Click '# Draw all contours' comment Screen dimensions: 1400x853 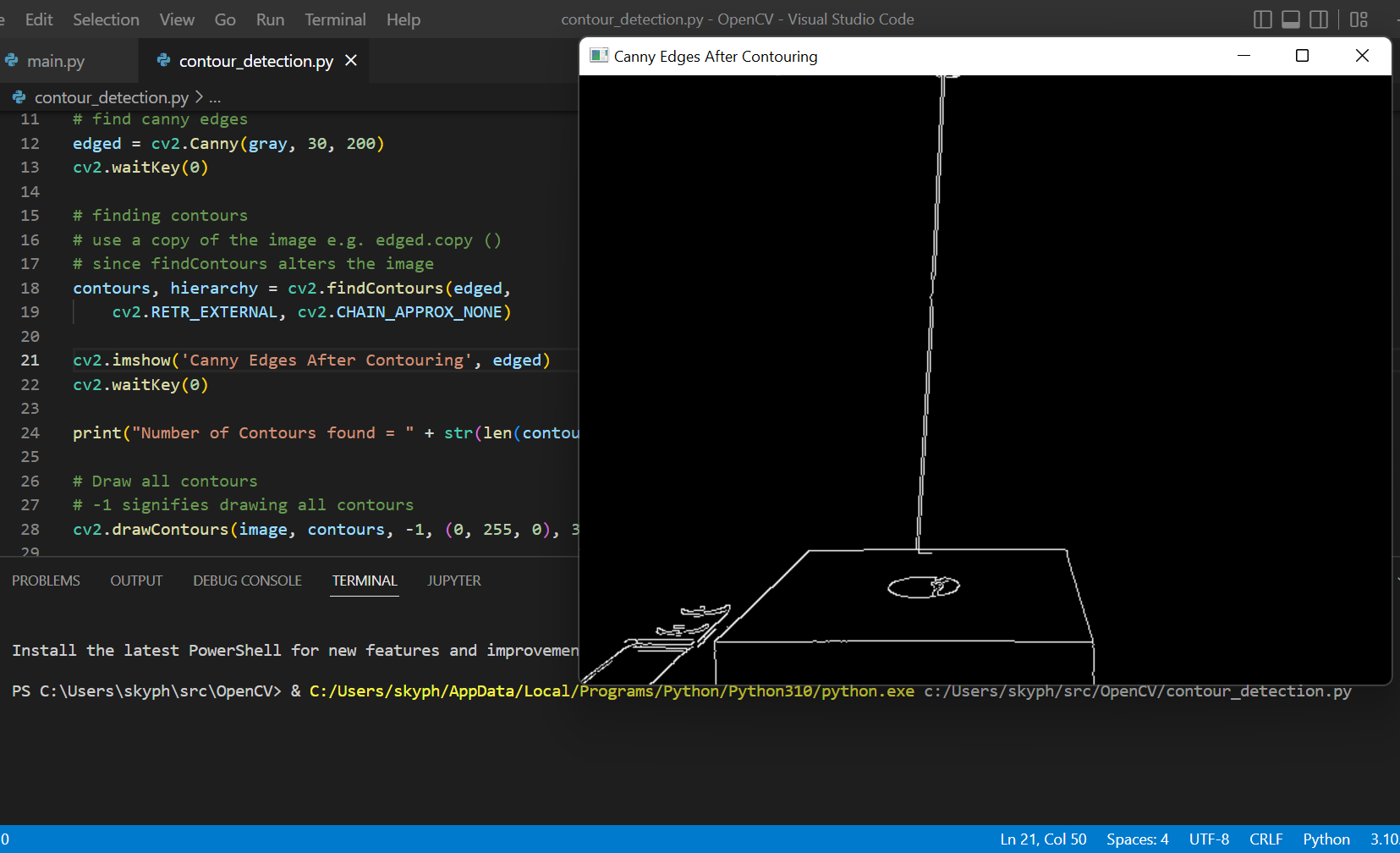tap(165, 482)
